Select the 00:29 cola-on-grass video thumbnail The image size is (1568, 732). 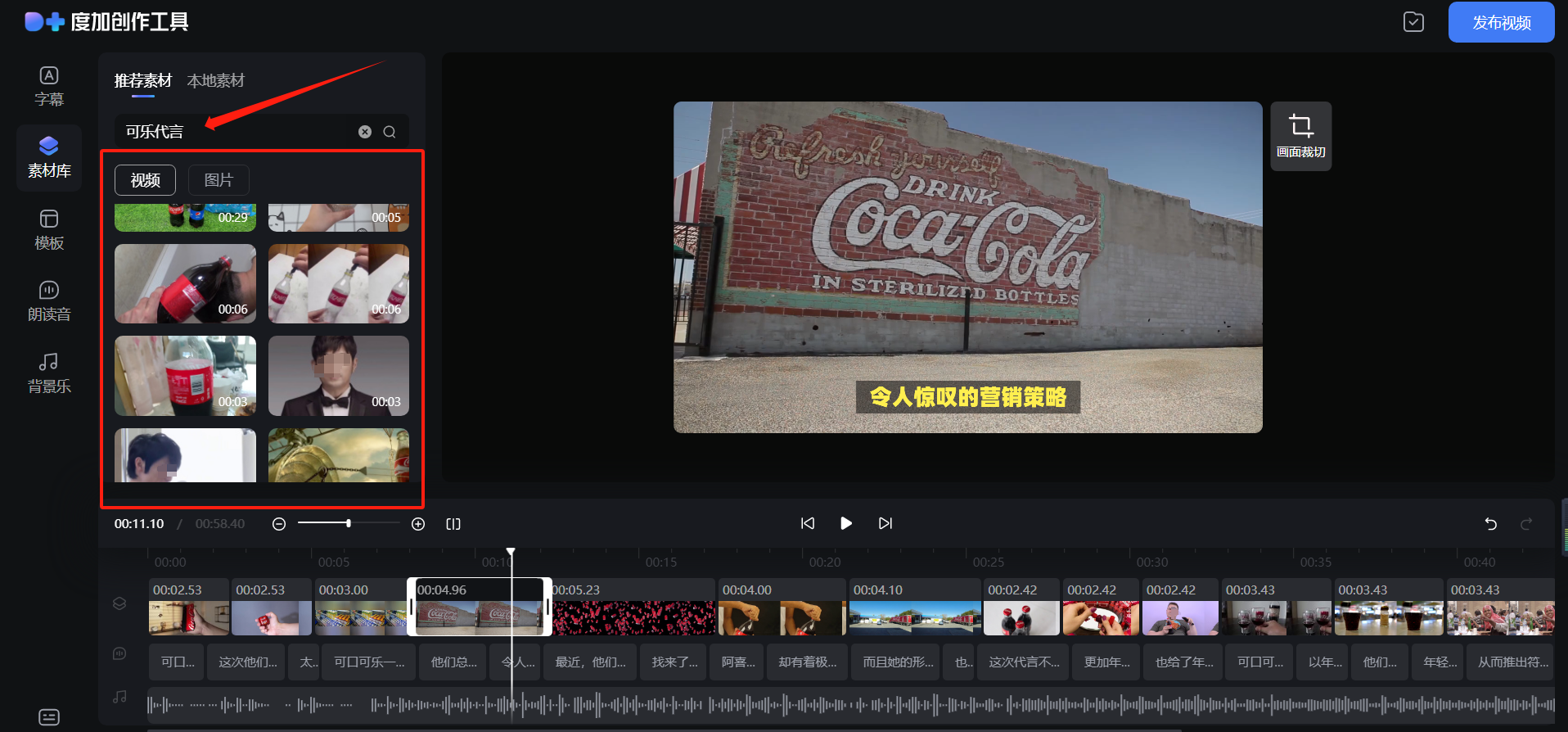click(185, 218)
